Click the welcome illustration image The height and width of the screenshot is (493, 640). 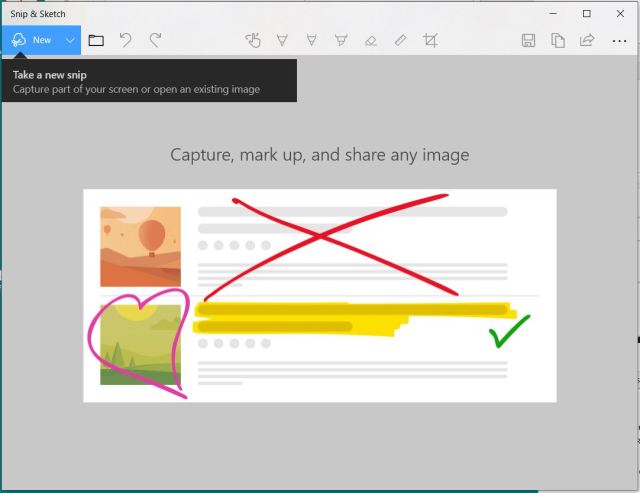point(319,295)
